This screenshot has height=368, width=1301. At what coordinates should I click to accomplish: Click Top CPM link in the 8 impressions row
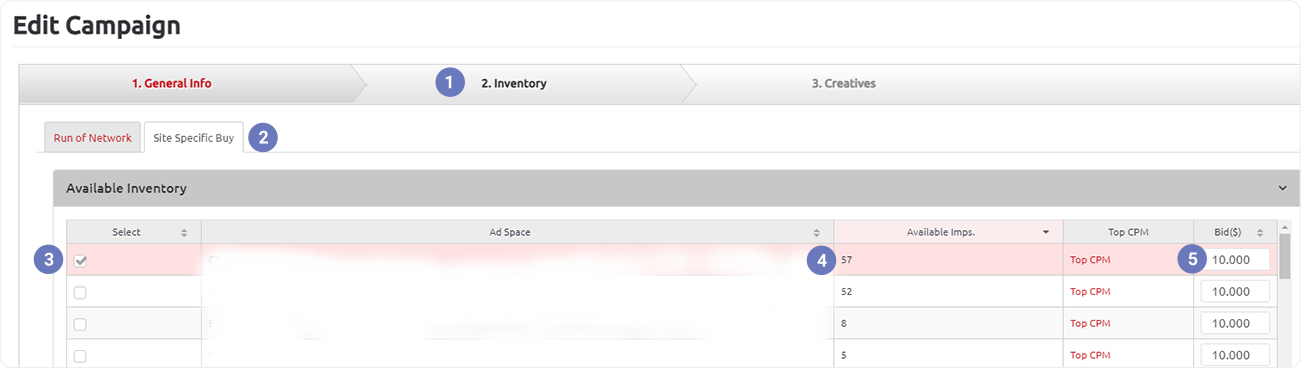(x=1090, y=324)
